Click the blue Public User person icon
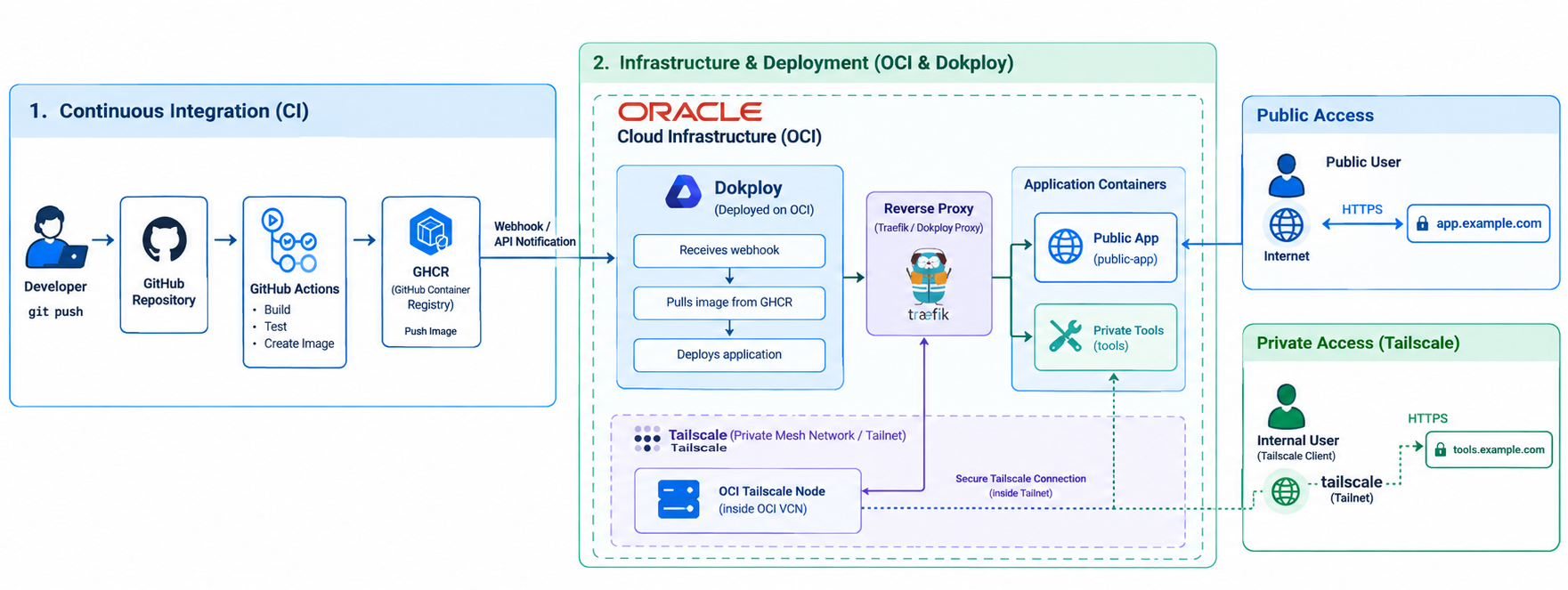The height and width of the screenshot is (590, 1568). pyautogui.click(x=1286, y=174)
